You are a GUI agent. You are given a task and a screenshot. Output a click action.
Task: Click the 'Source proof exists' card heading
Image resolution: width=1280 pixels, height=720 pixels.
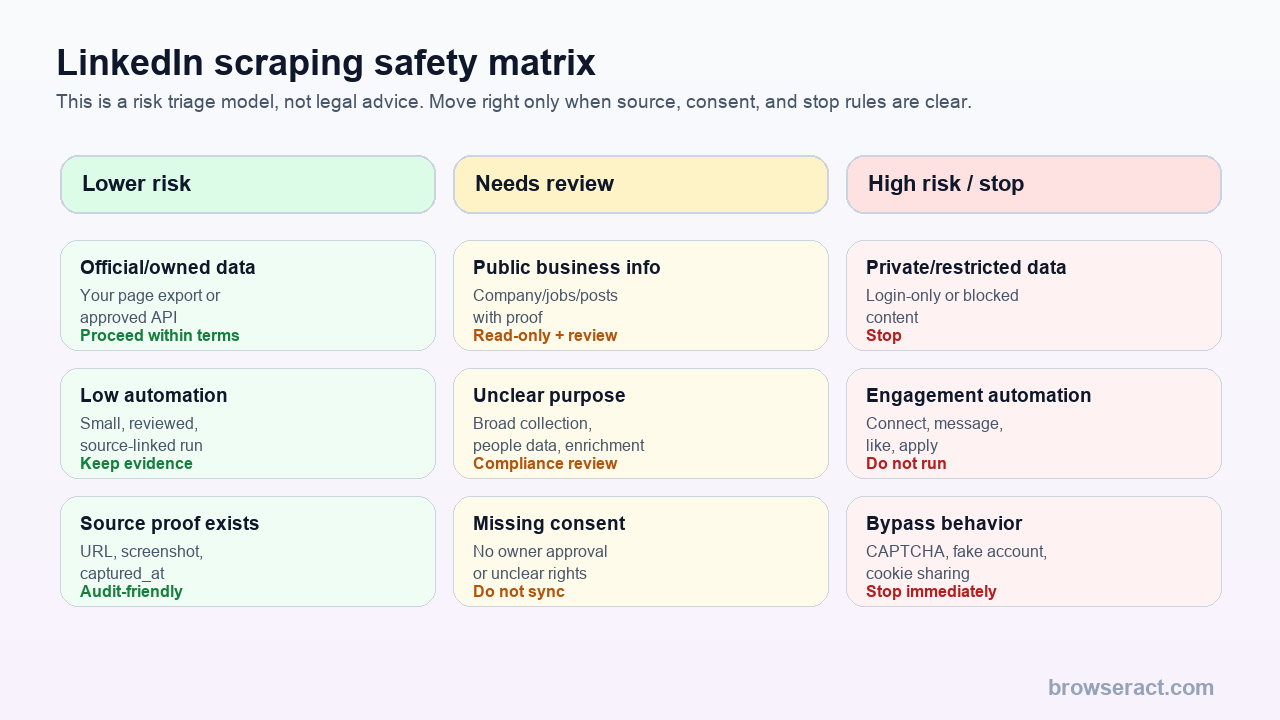click(170, 524)
